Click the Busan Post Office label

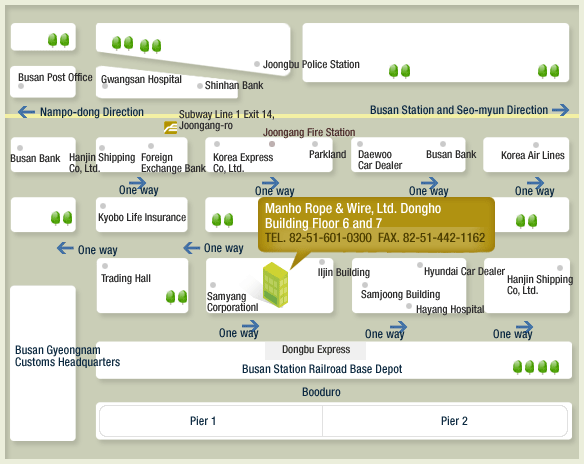55,77
